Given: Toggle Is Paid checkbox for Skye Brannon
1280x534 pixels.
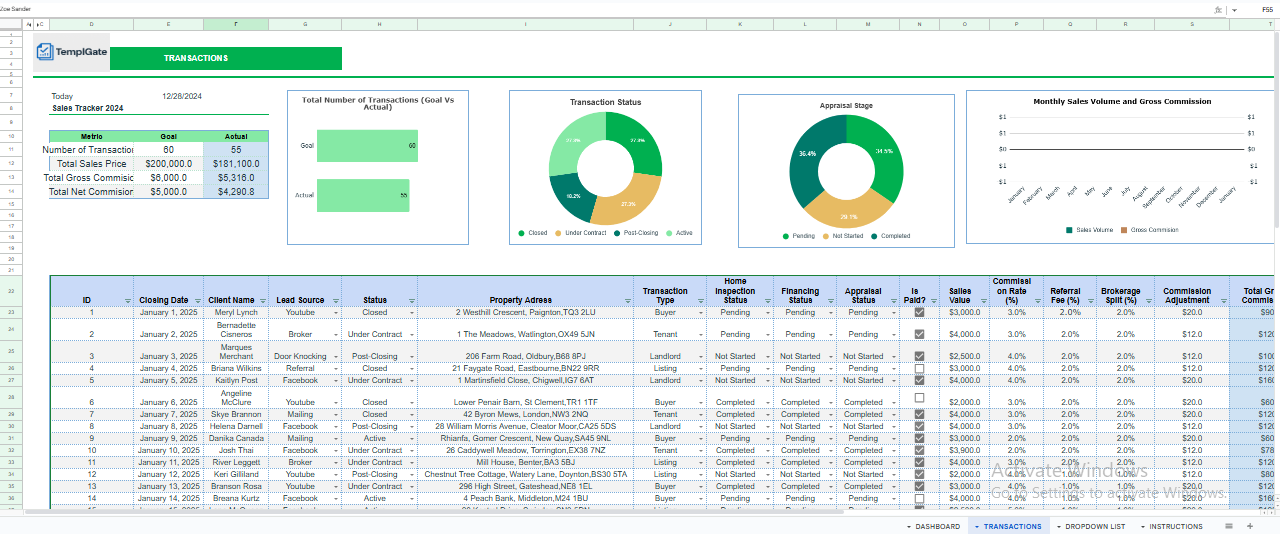Looking at the screenshot, I should click(919, 414).
